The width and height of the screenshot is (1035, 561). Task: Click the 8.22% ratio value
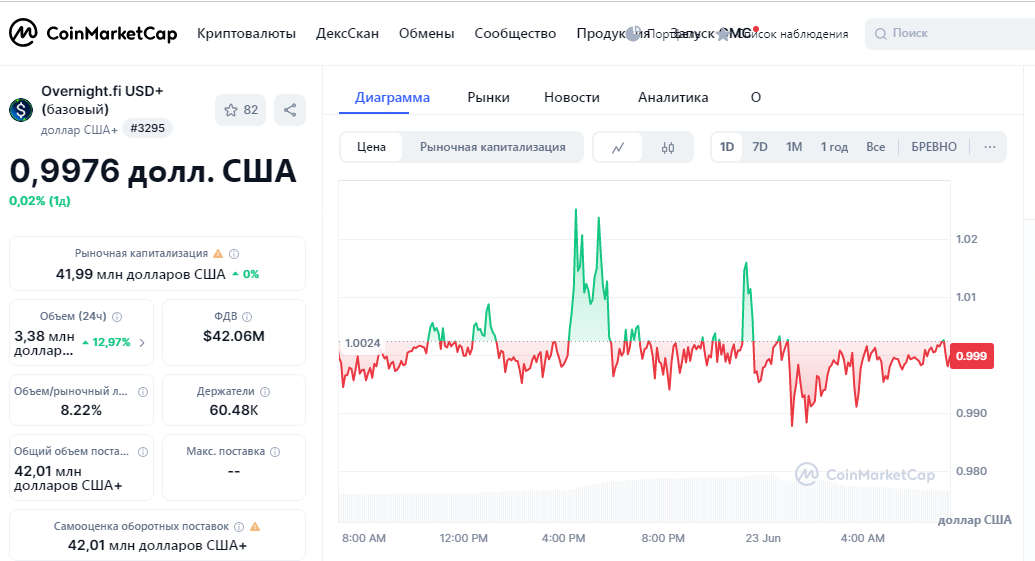coord(81,411)
